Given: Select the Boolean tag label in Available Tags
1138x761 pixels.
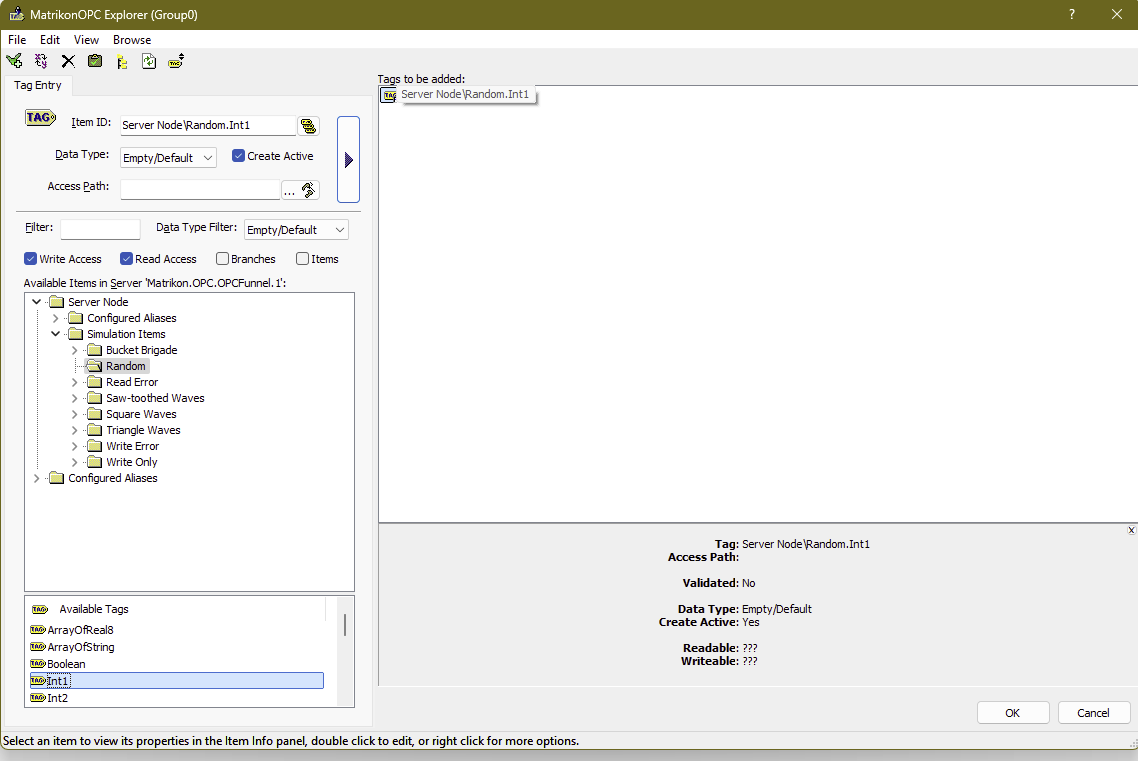Looking at the screenshot, I should tap(66, 664).
